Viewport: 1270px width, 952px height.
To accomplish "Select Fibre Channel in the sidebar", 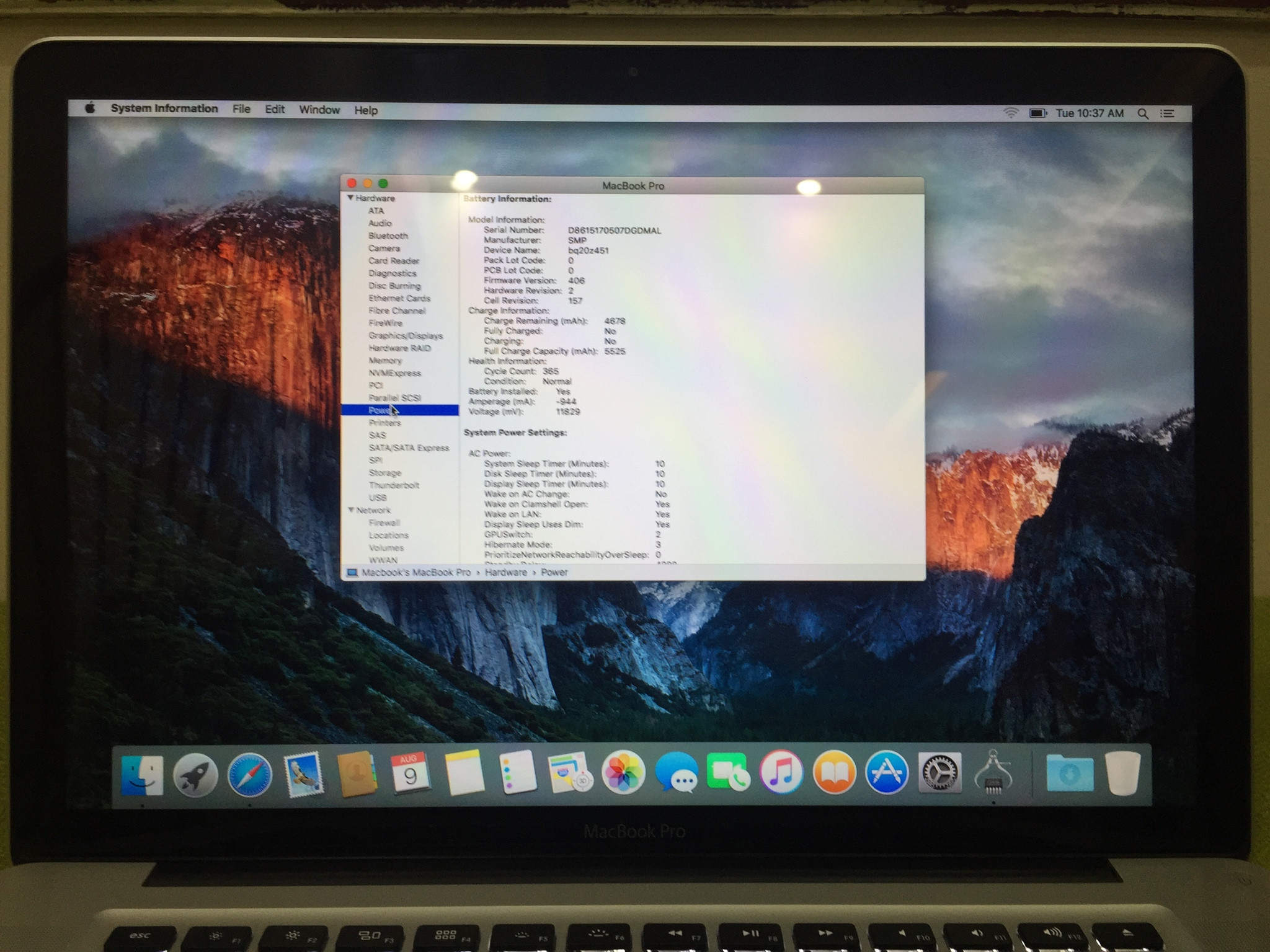I will 397,311.
